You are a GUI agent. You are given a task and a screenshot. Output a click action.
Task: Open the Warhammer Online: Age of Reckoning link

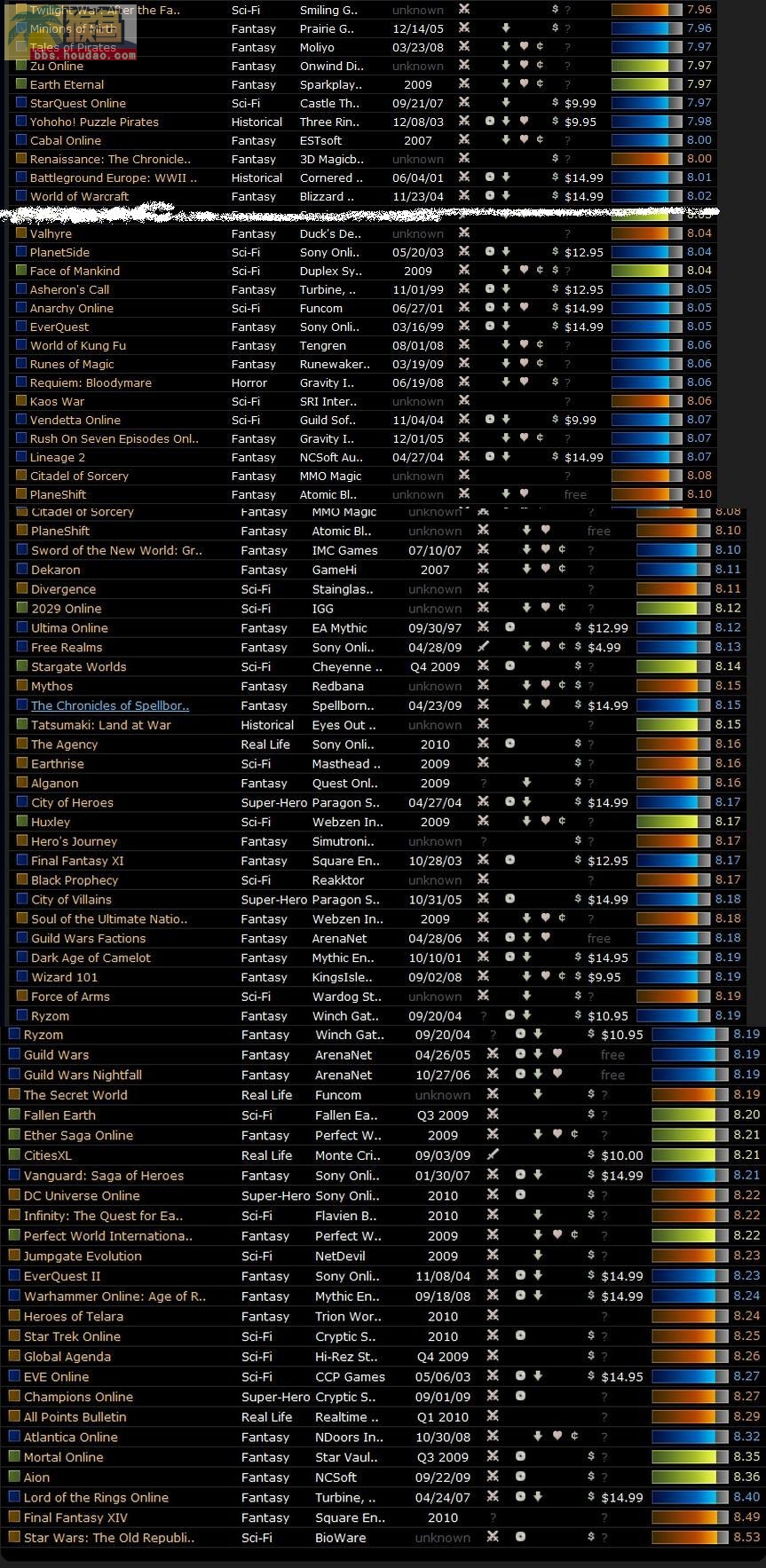click(x=115, y=1296)
